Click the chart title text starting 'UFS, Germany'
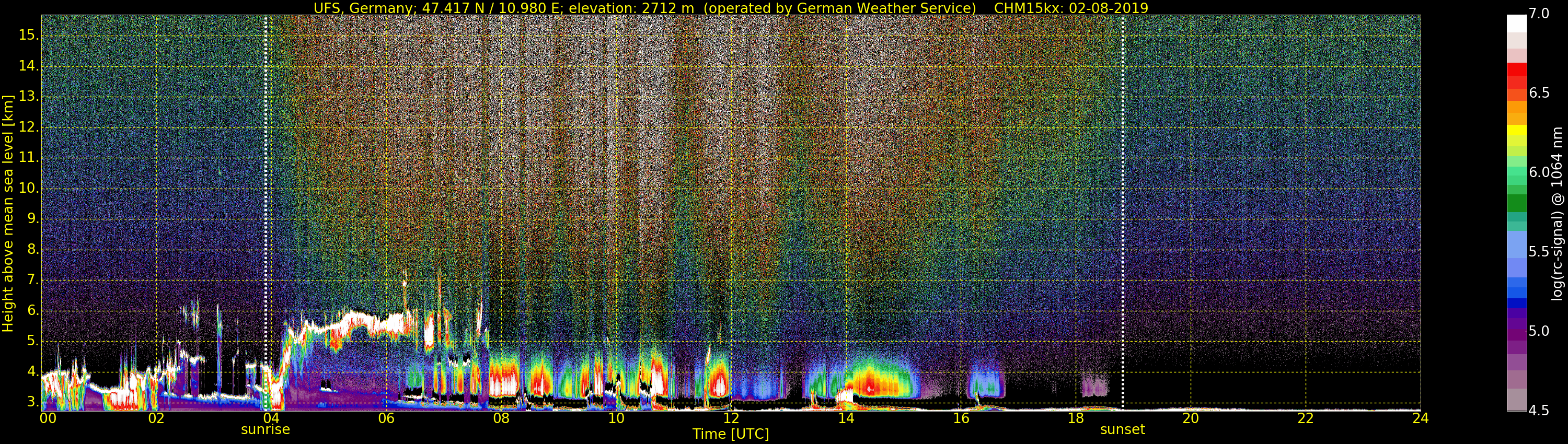 (731, 8)
